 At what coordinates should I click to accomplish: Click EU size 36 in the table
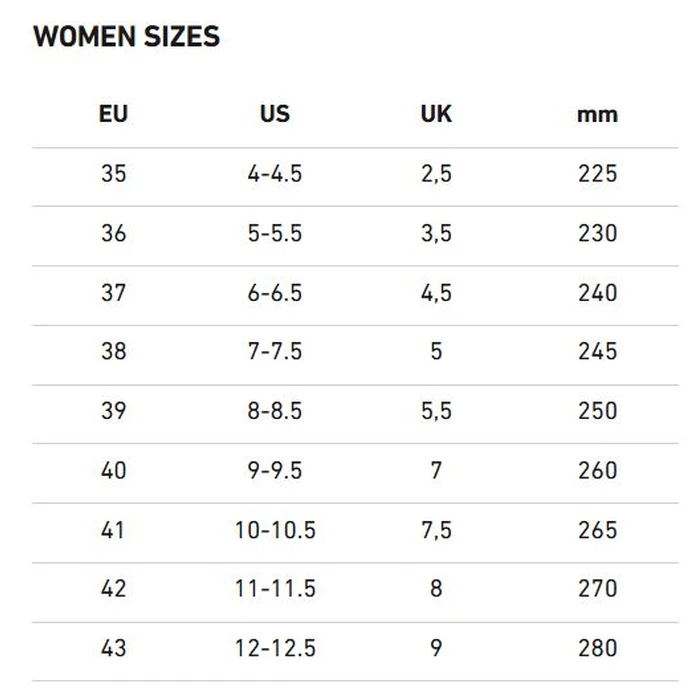pyautogui.click(x=114, y=233)
